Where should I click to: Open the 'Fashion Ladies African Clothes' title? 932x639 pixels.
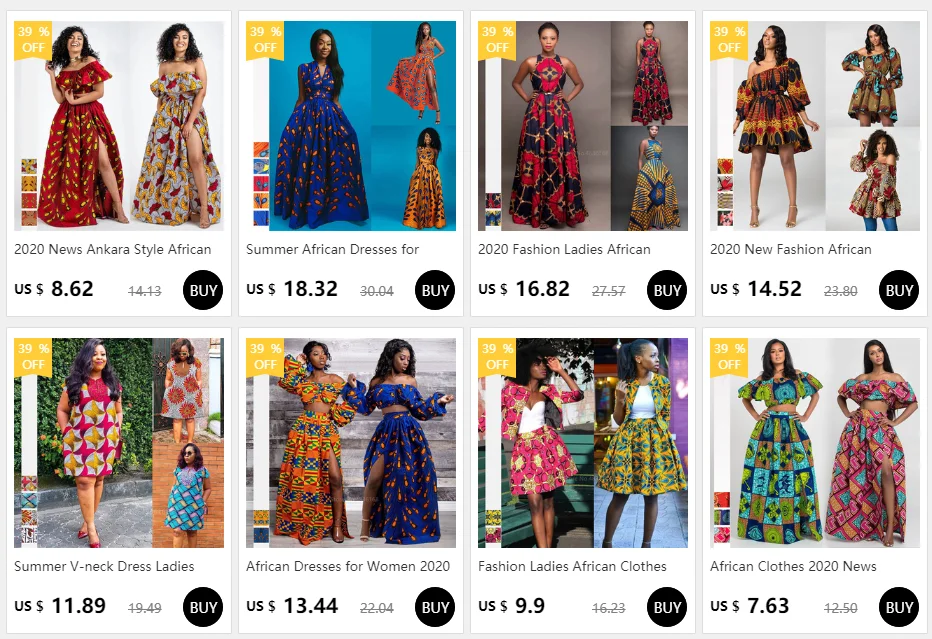[572, 566]
